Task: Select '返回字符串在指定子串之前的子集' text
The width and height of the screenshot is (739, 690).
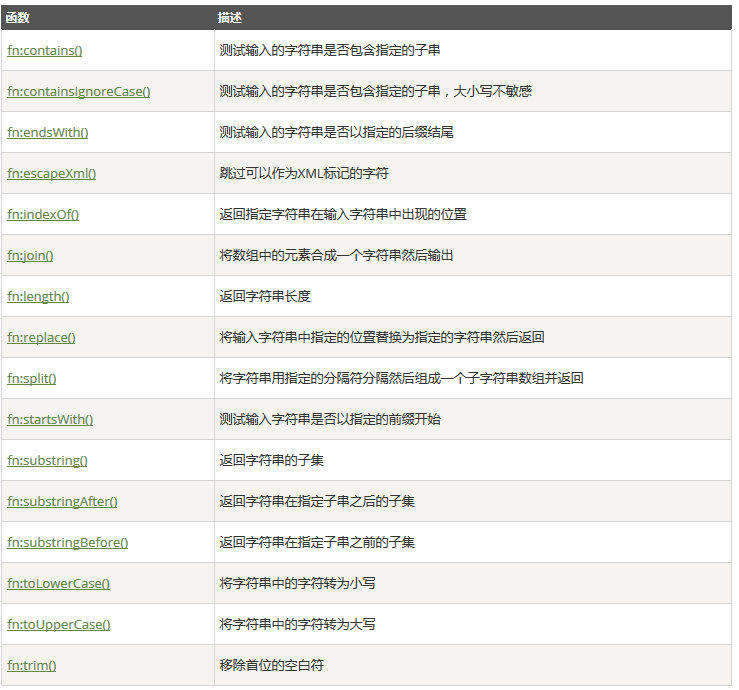Action: [317, 542]
